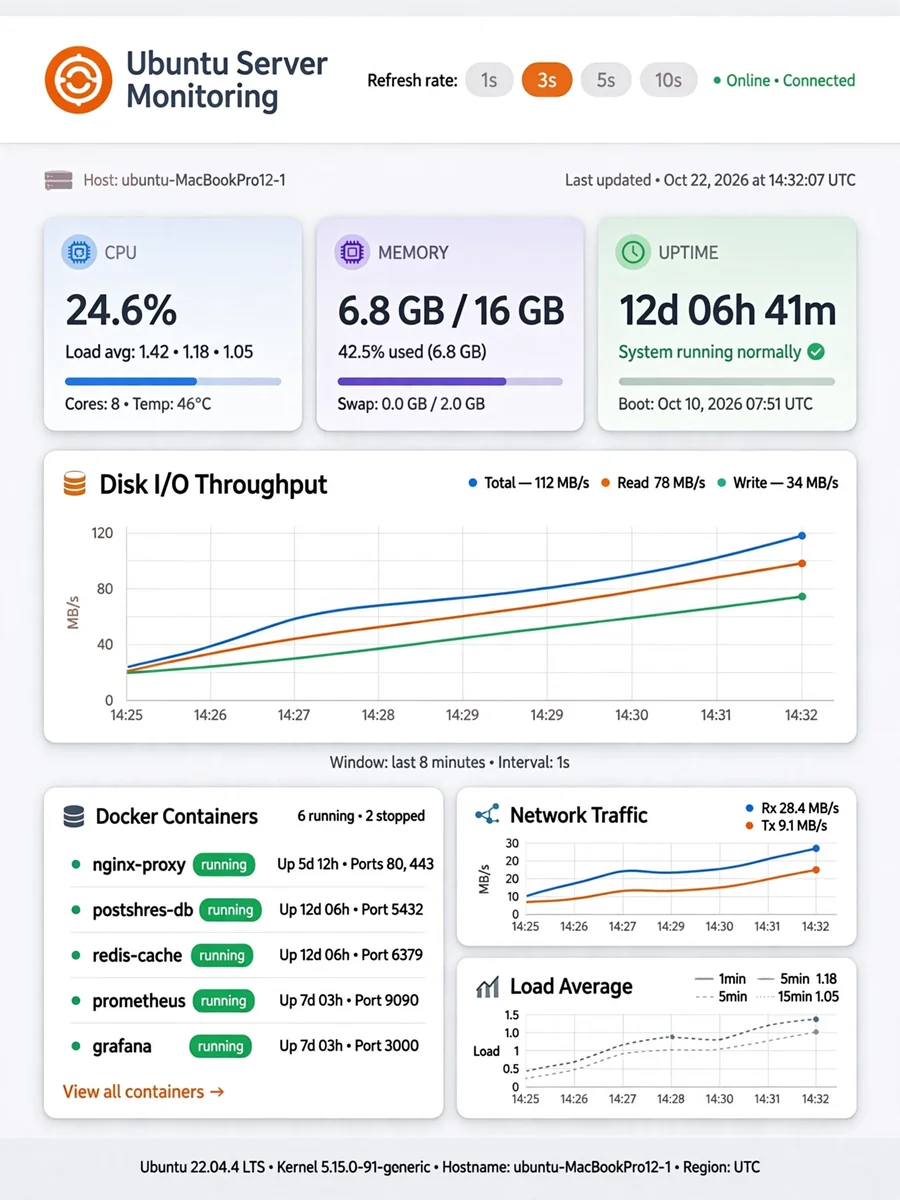Viewport: 900px width, 1200px height.
Task: Click the green status dot beside nginx-proxy
Action: (x=76, y=864)
